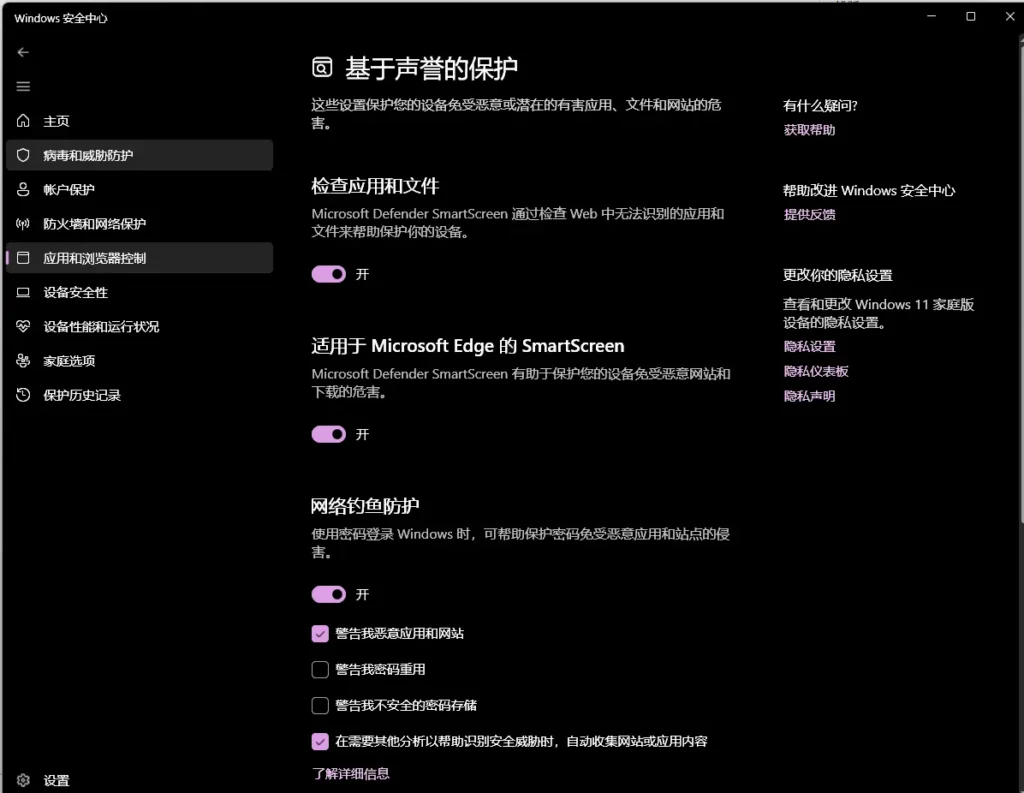This screenshot has width=1024, height=793.
Task: Click the family icon for 家庭选项
Action: 23,361
